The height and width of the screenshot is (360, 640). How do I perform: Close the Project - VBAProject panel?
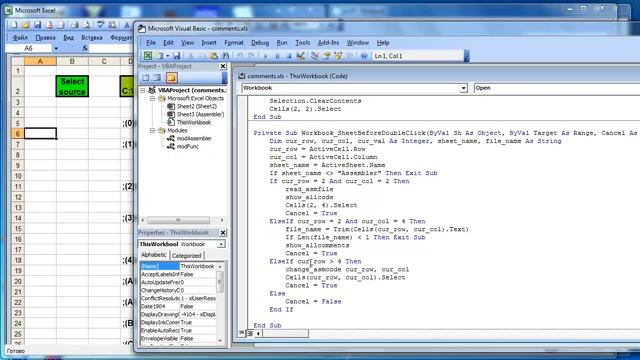[x=223, y=66]
